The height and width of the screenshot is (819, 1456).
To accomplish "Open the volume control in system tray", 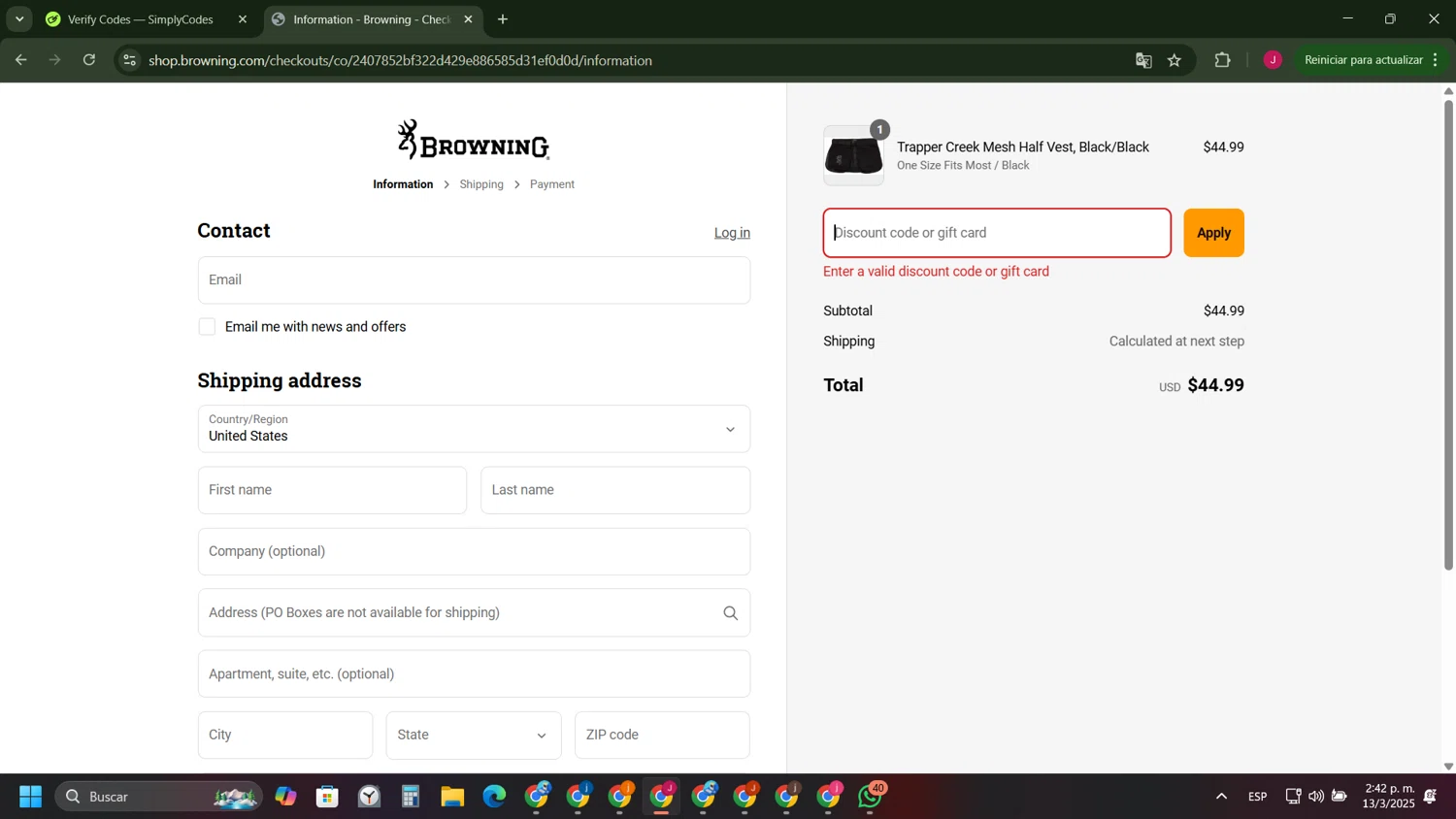I will click(1316, 797).
